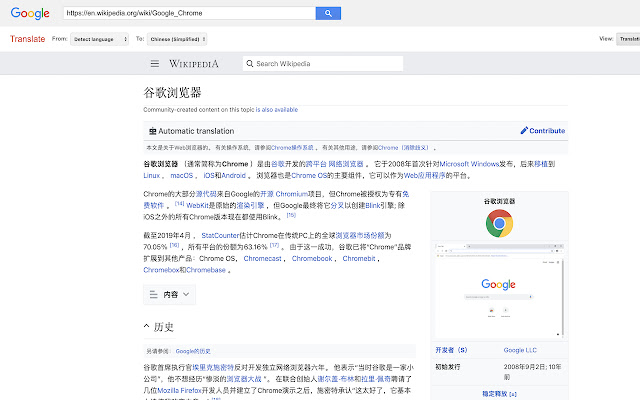Click the 谷歌浏览器 article heading

click(x=172, y=93)
